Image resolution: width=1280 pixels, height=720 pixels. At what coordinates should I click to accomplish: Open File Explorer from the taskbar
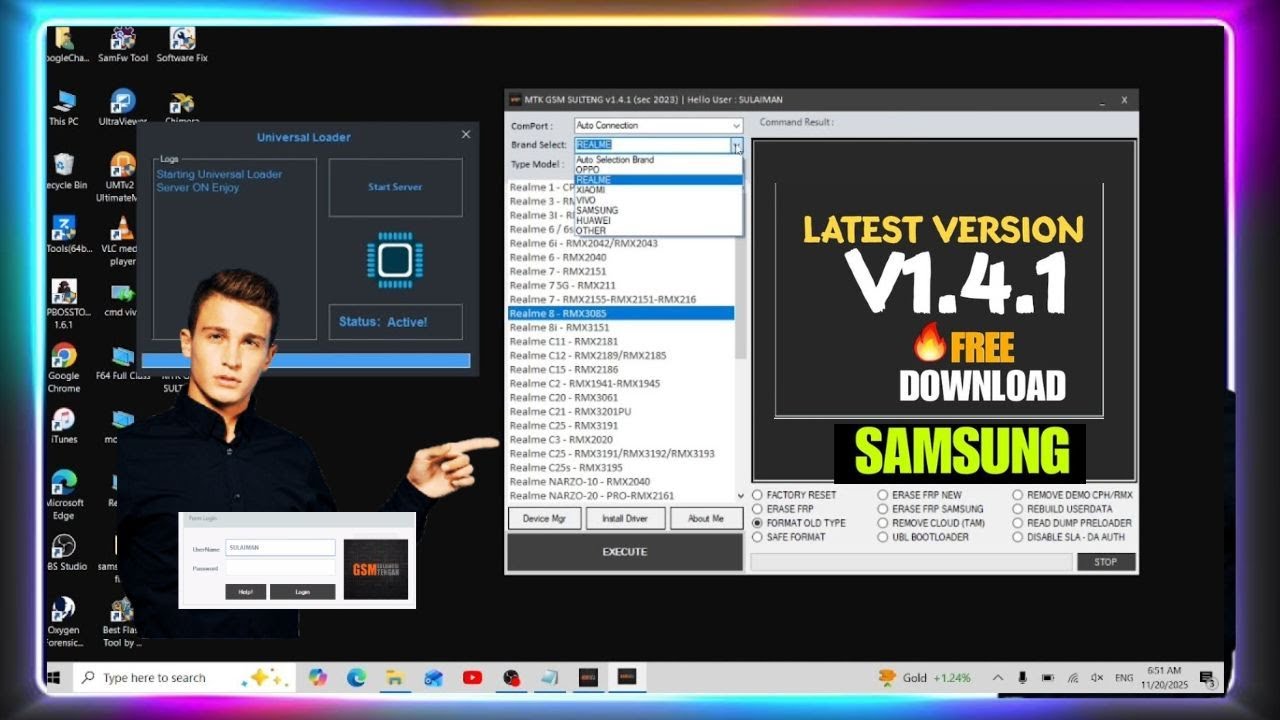[x=395, y=678]
